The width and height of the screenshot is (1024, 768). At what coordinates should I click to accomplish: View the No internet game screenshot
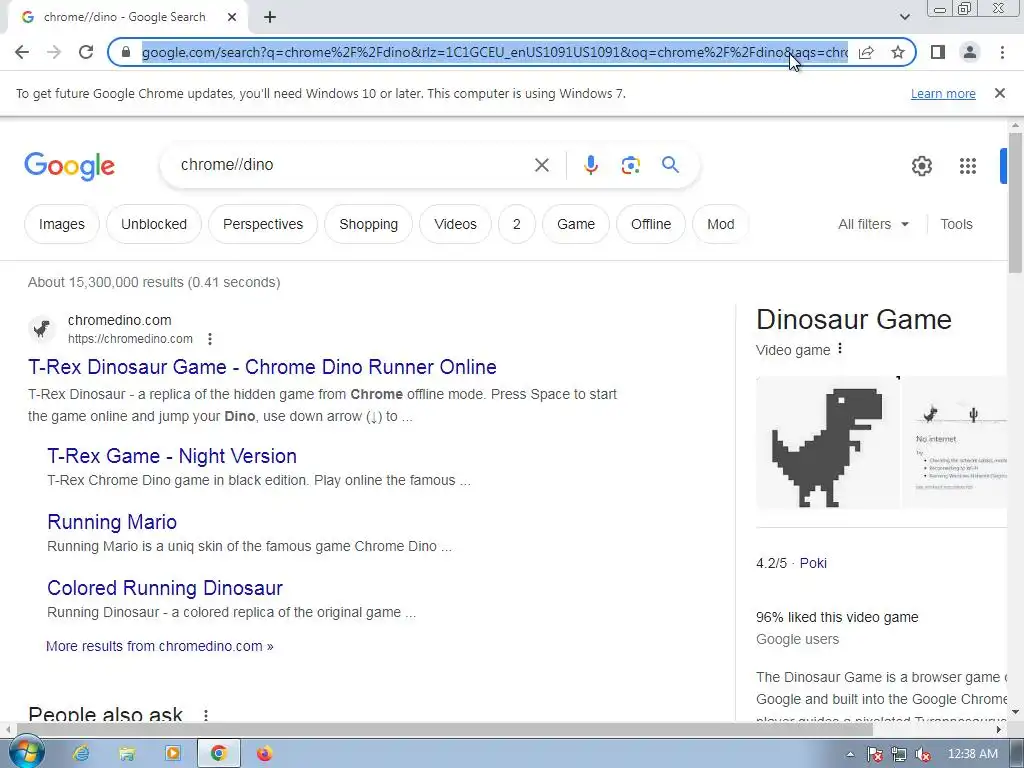tap(955, 442)
